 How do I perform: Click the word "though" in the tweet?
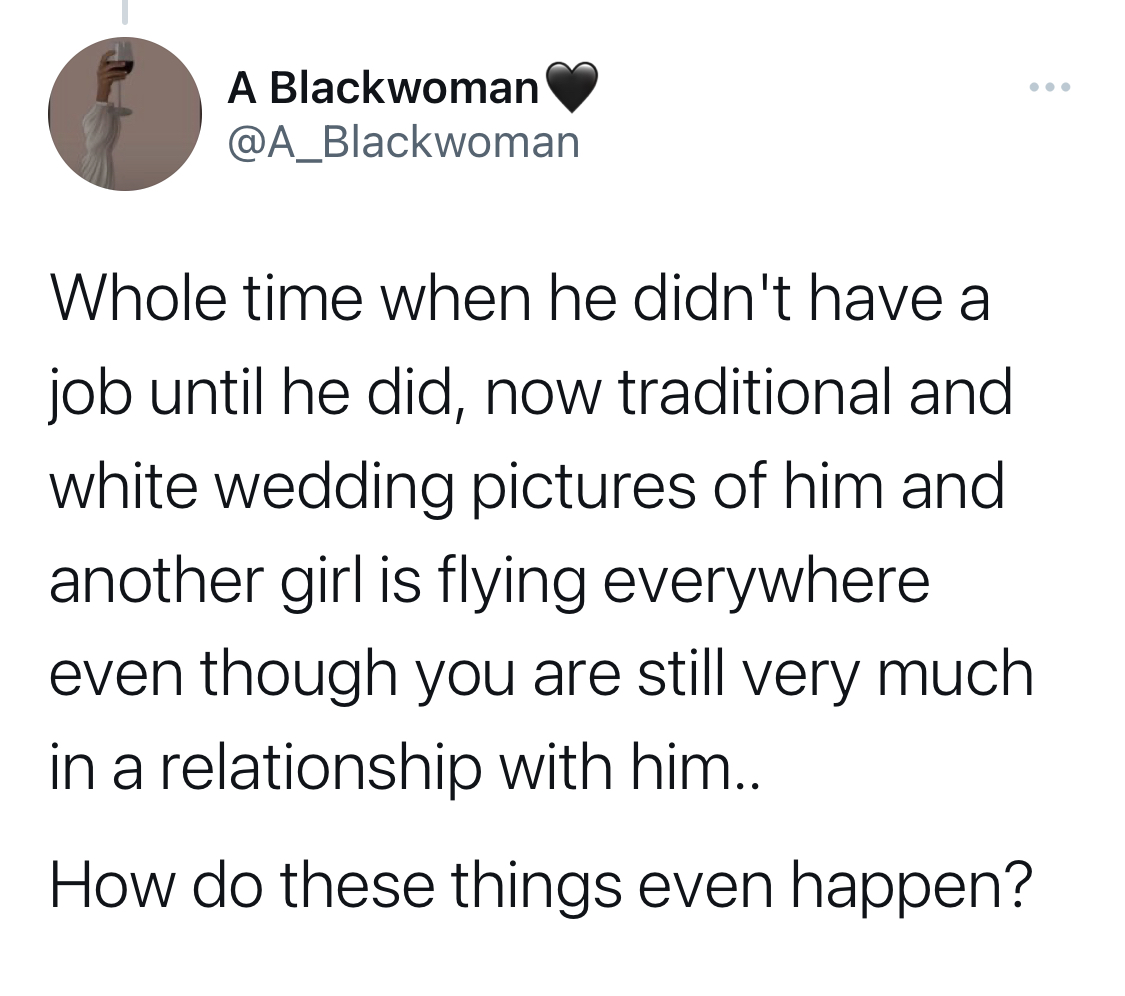[298, 676]
